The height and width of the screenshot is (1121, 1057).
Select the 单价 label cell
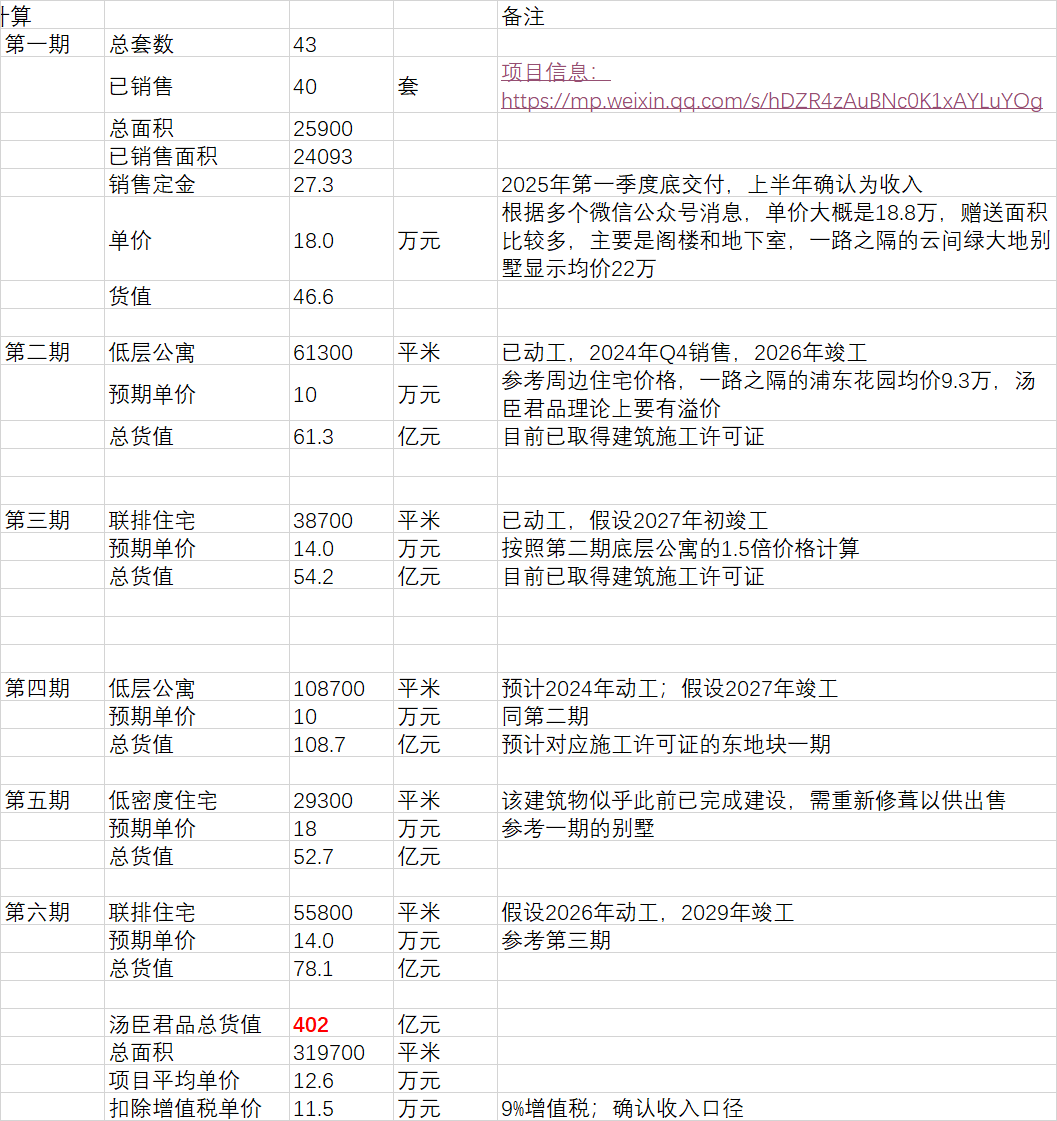(197, 239)
